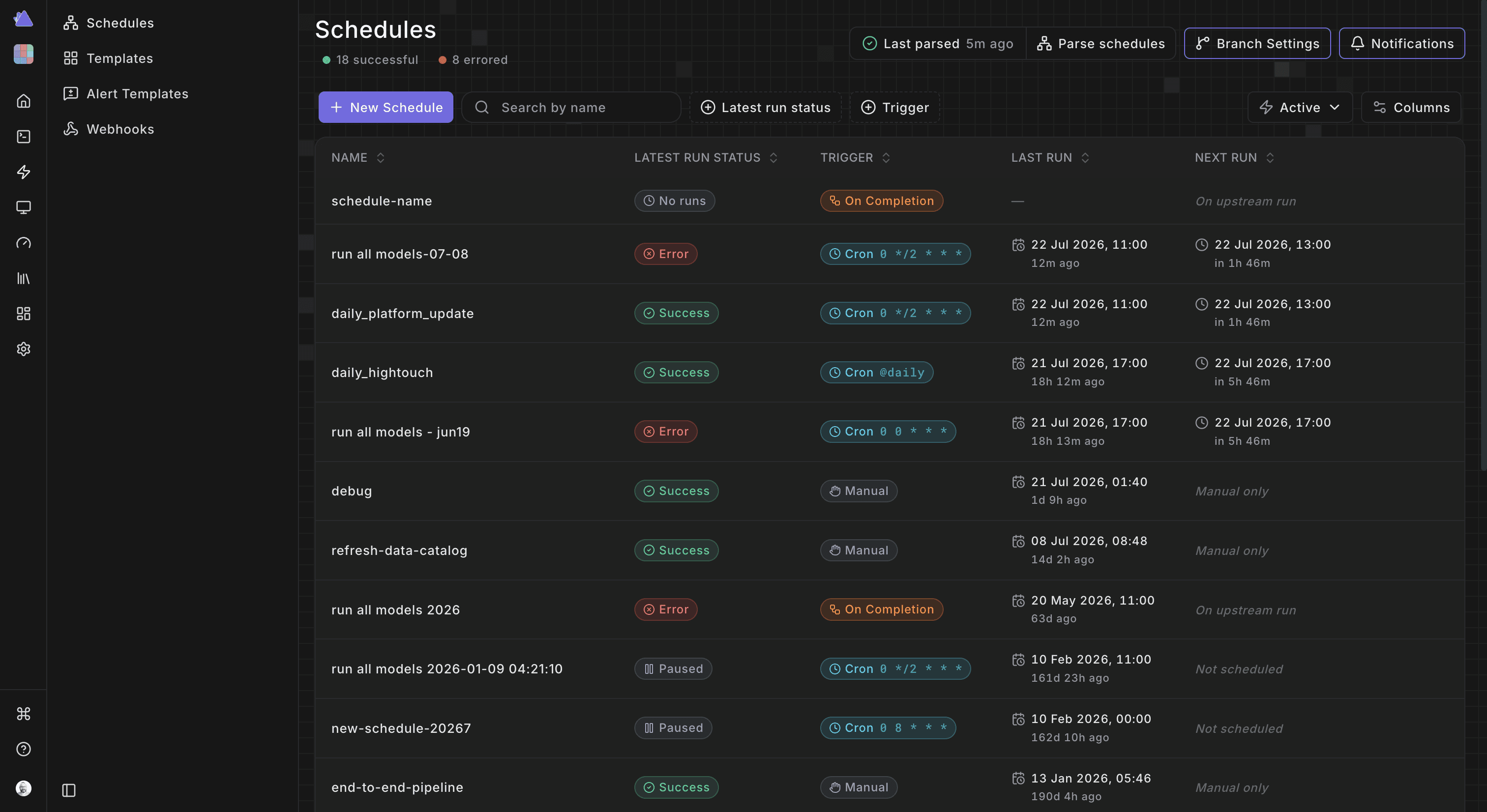Screen dimensions: 1487x812
Task: Click the Parse schedules button
Action: point(1101,43)
